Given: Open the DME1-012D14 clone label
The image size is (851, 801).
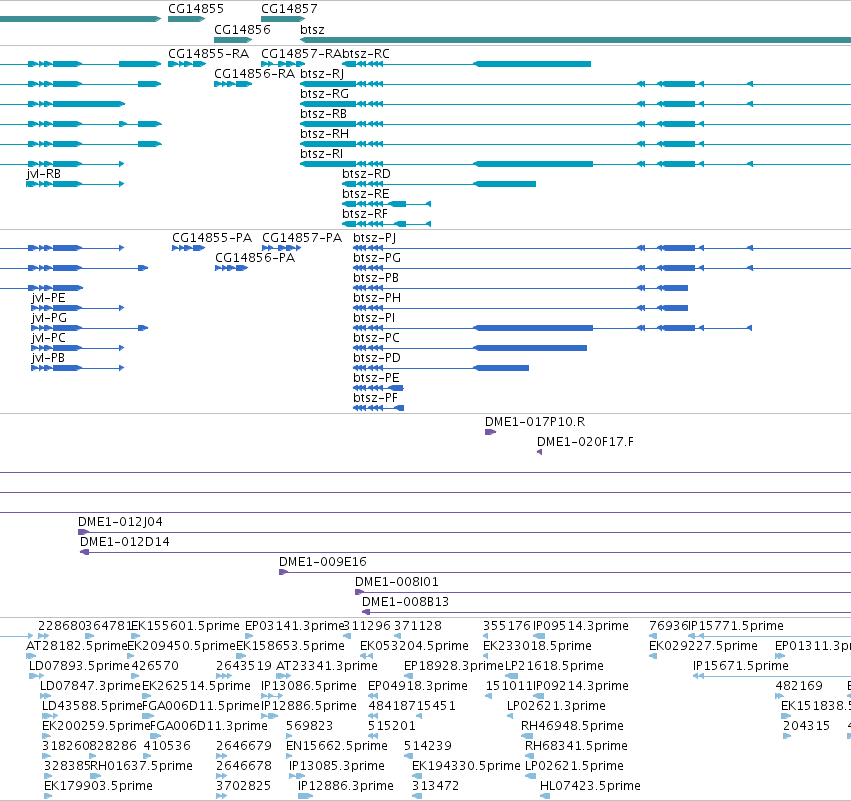Looking at the screenshot, I should point(125,543).
